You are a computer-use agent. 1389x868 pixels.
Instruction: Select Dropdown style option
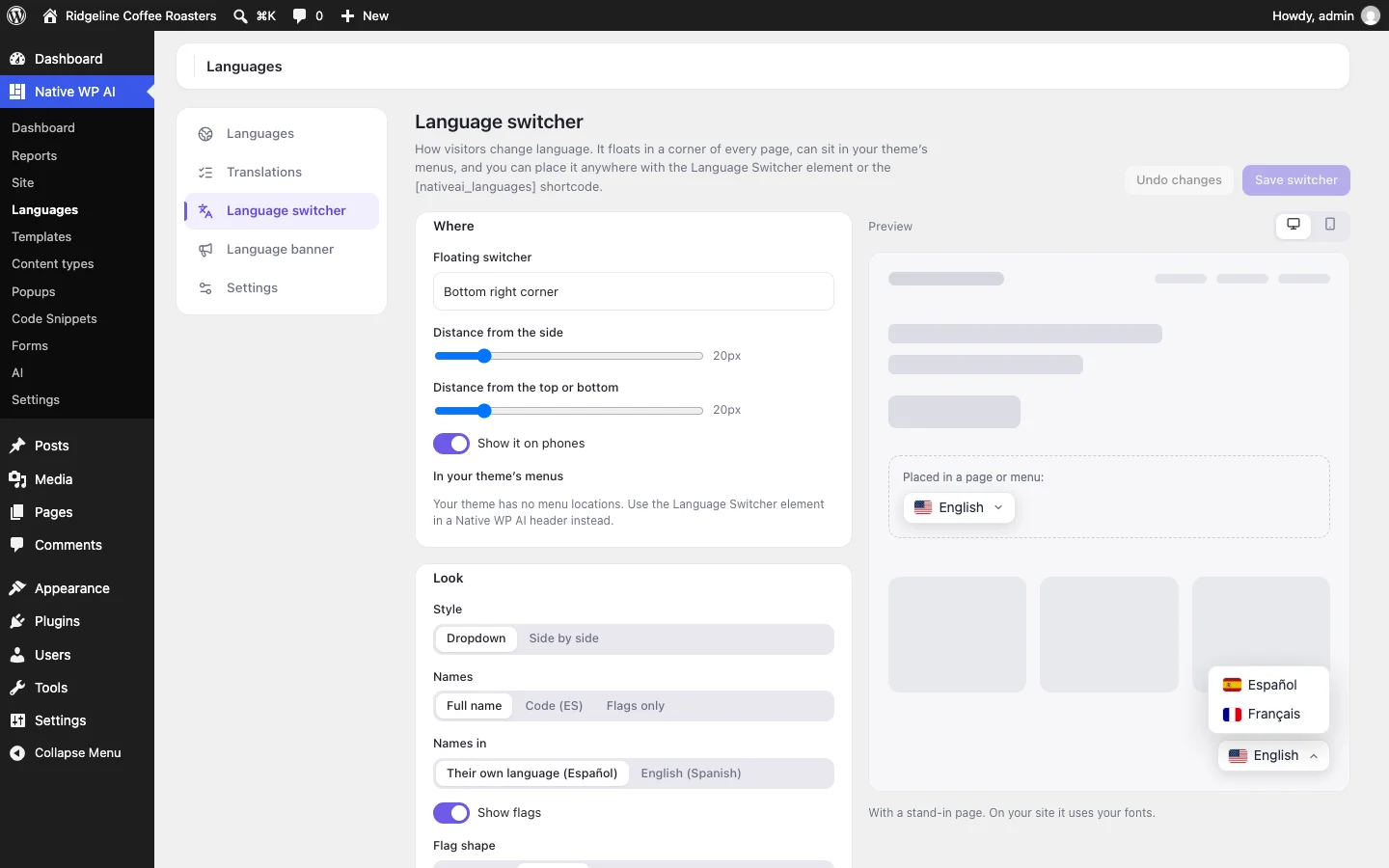click(x=477, y=638)
